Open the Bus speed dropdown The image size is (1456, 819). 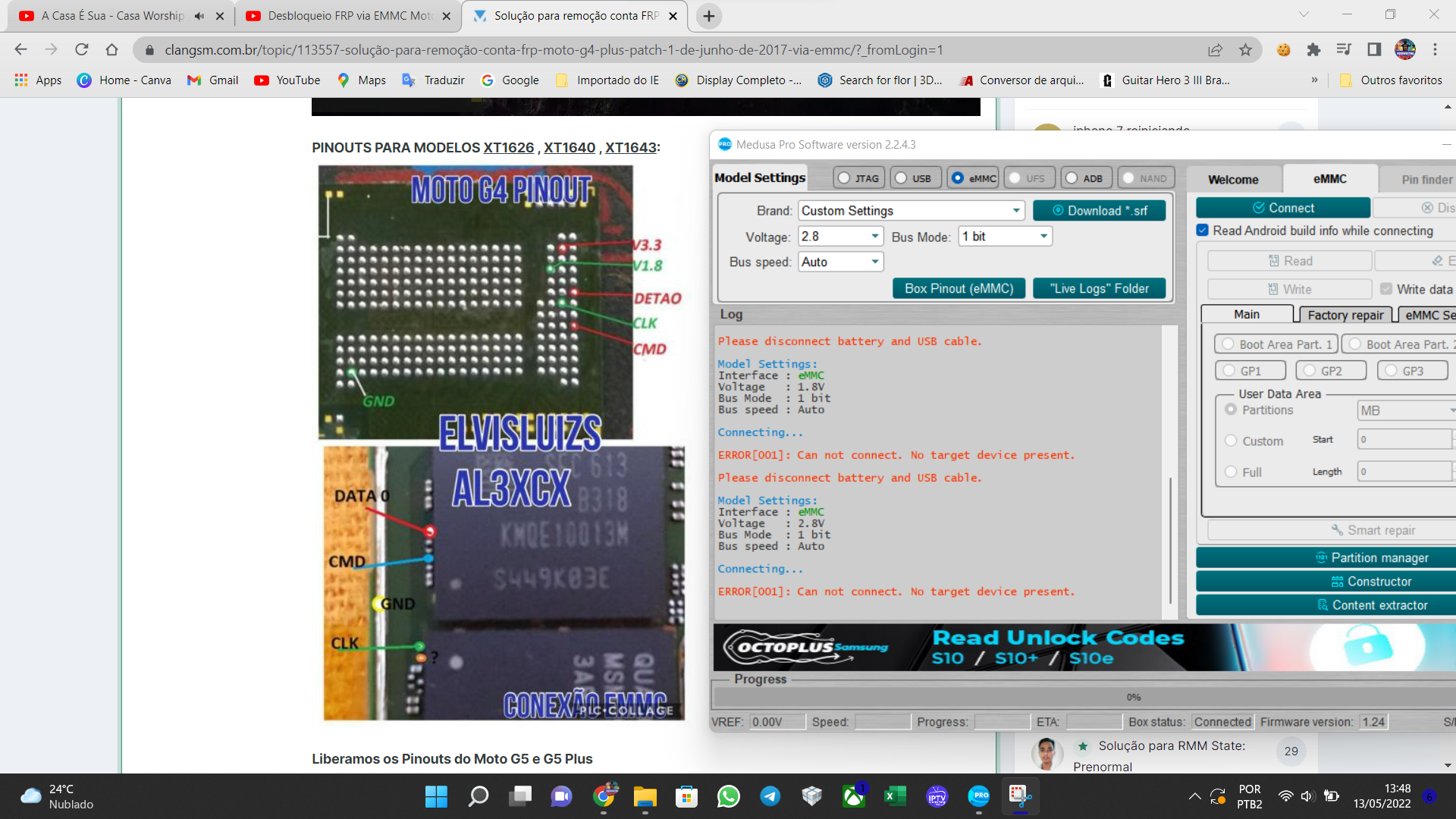tap(841, 262)
